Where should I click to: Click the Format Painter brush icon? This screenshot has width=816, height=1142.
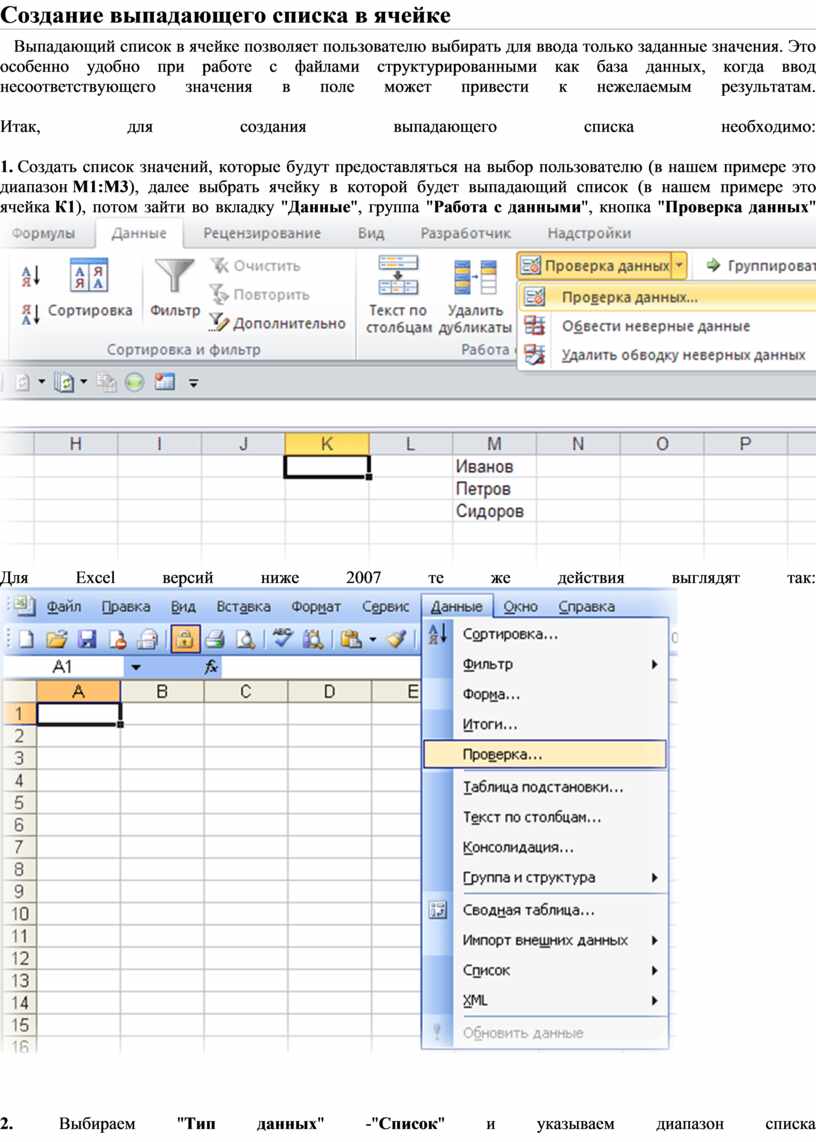tap(398, 639)
